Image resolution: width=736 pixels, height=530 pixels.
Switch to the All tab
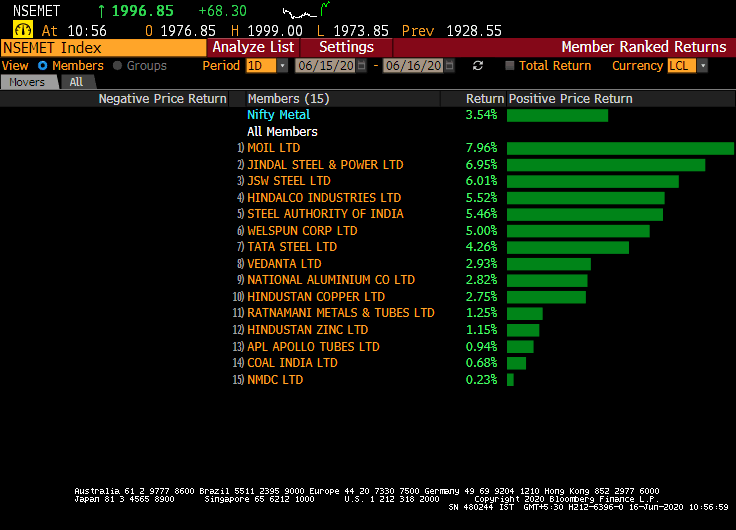76,82
